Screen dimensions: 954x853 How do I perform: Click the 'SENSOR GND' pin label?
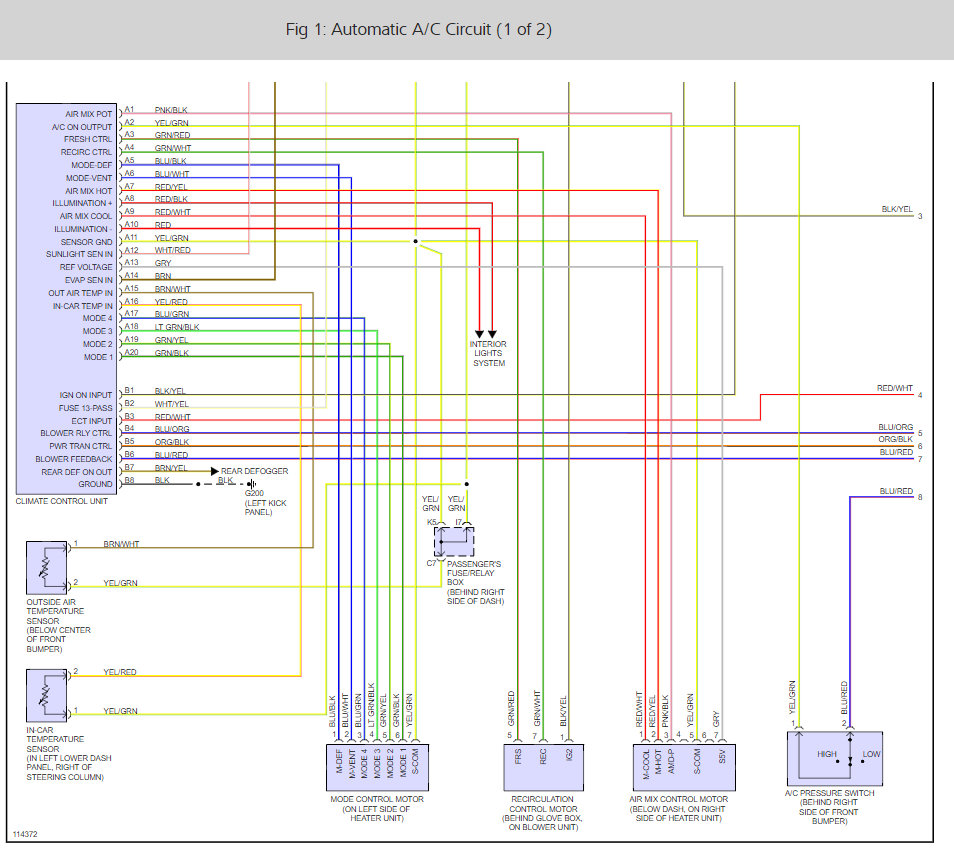coord(86,242)
